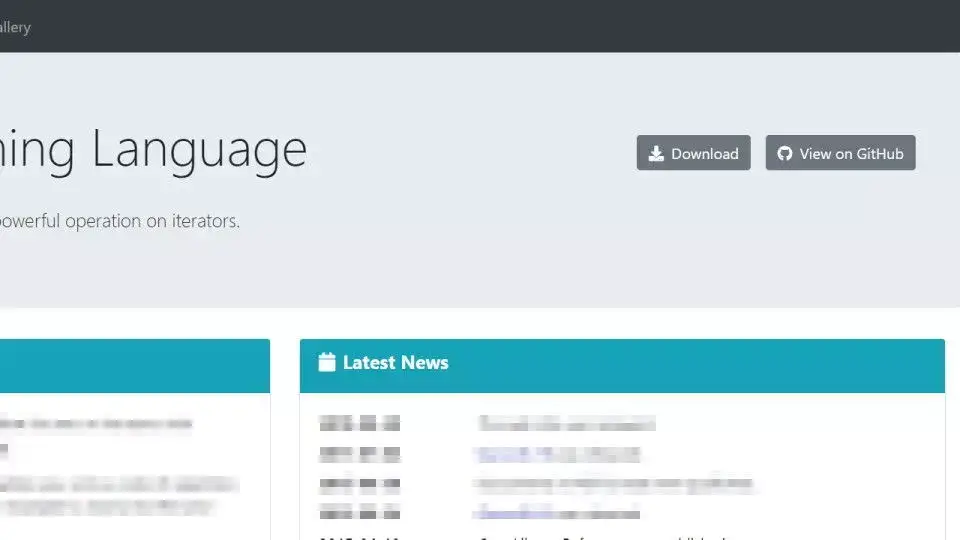Select the Latest News panel title
The width and height of the screenshot is (960, 540).
pos(395,362)
